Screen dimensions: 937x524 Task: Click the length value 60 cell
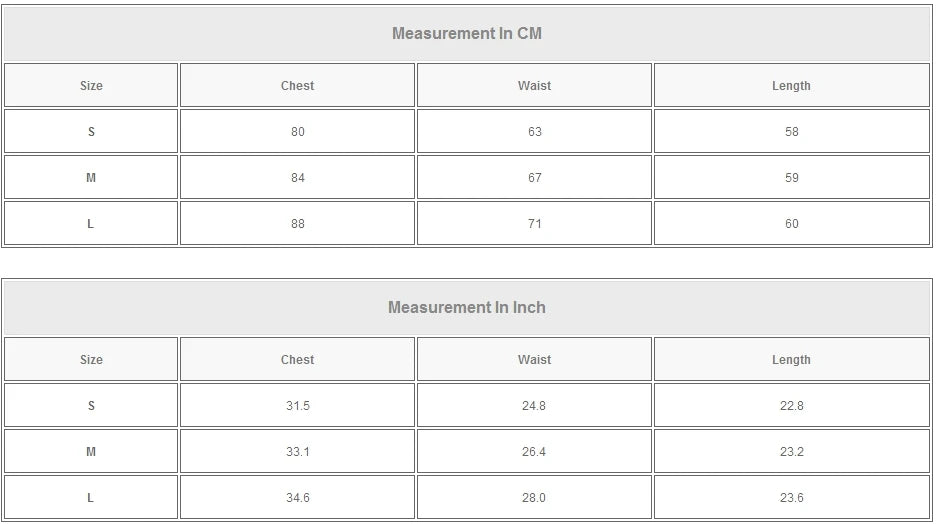click(x=791, y=224)
